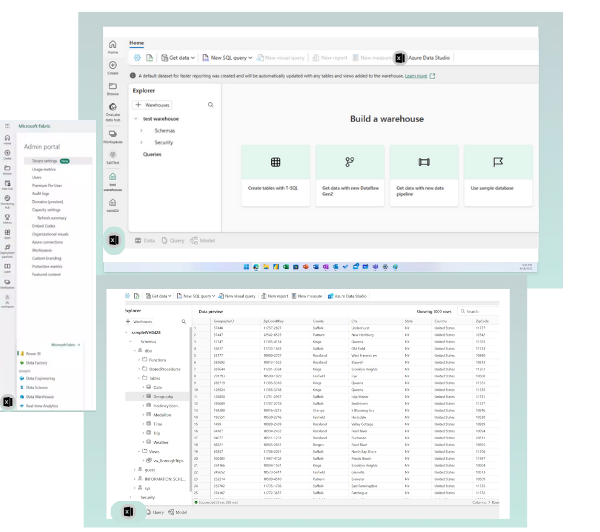Click the + Warehouses button in top Explorer
This screenshot has height=532, width=600.
[x=151, y=105]
